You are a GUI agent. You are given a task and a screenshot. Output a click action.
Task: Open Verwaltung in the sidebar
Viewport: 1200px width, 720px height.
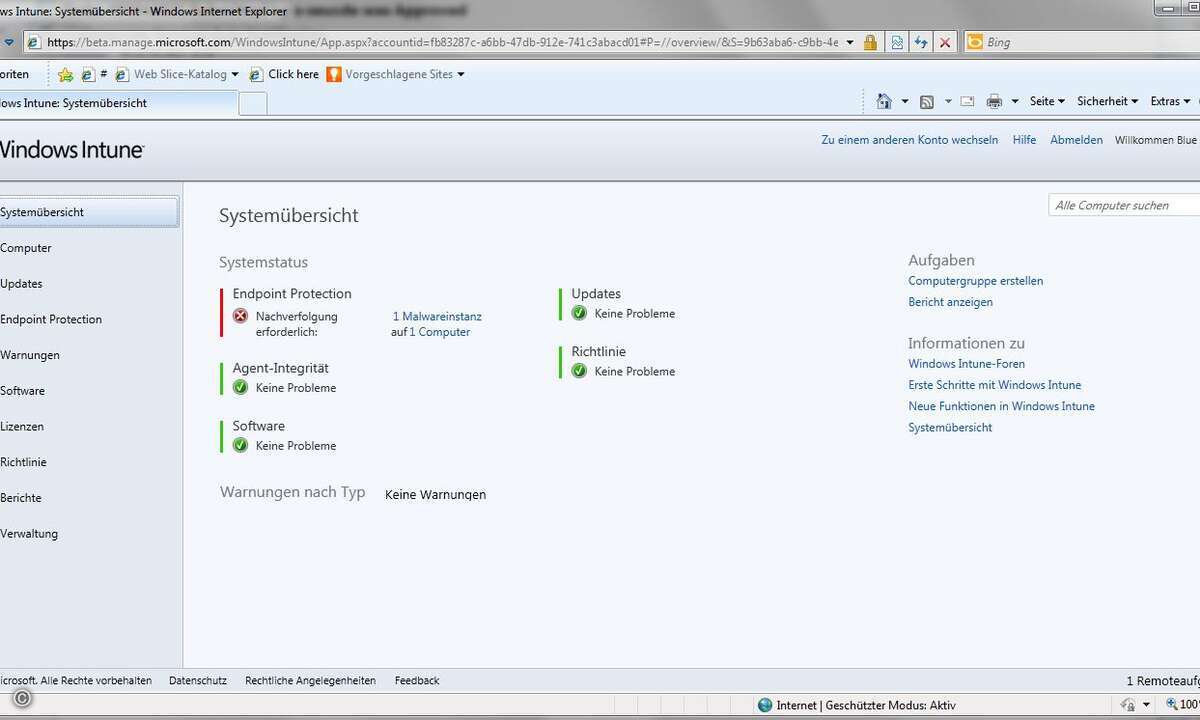pyautogui.click(x=29, y=534)
